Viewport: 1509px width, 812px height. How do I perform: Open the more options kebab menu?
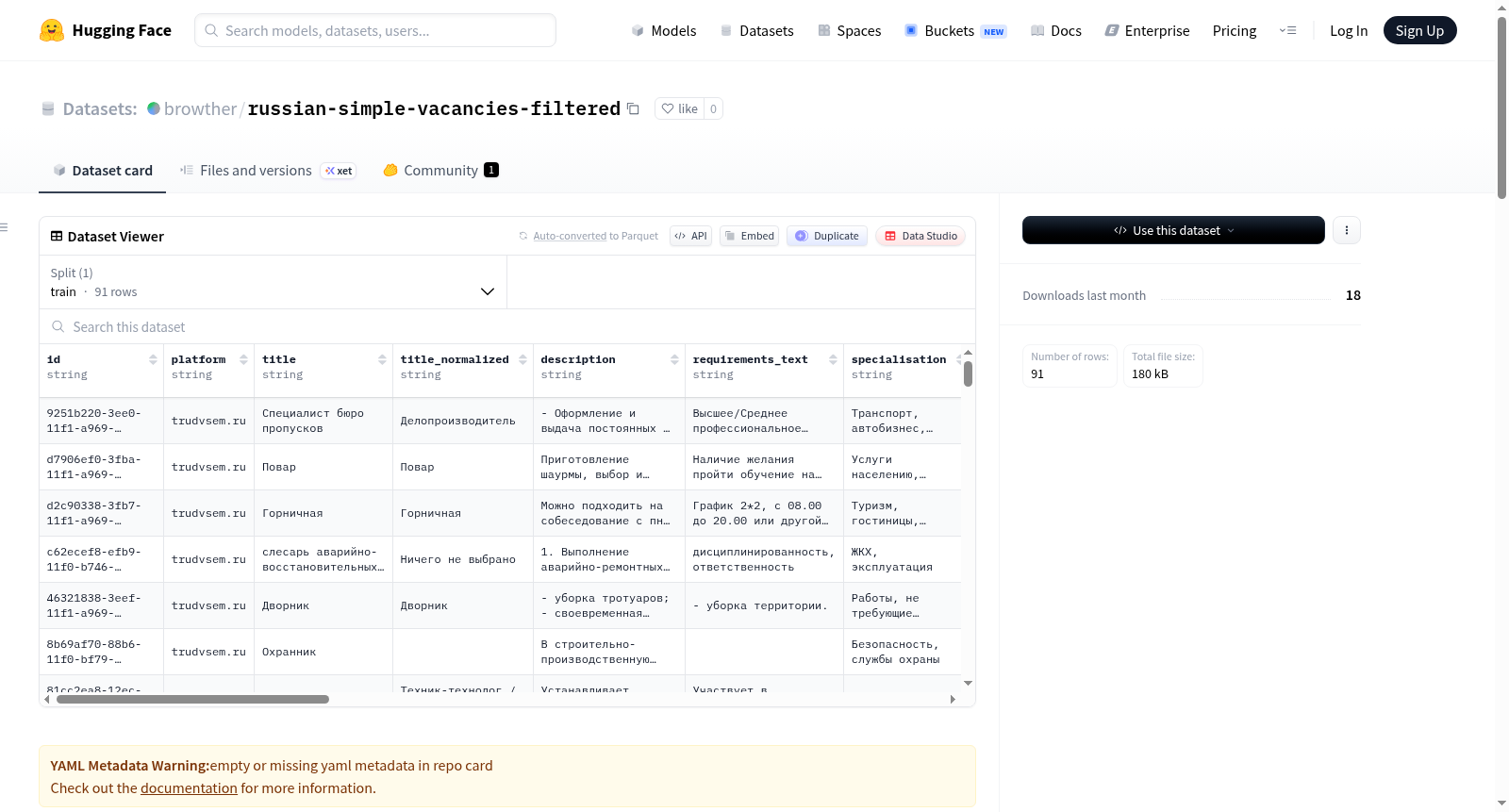(x=1347, y=230)
